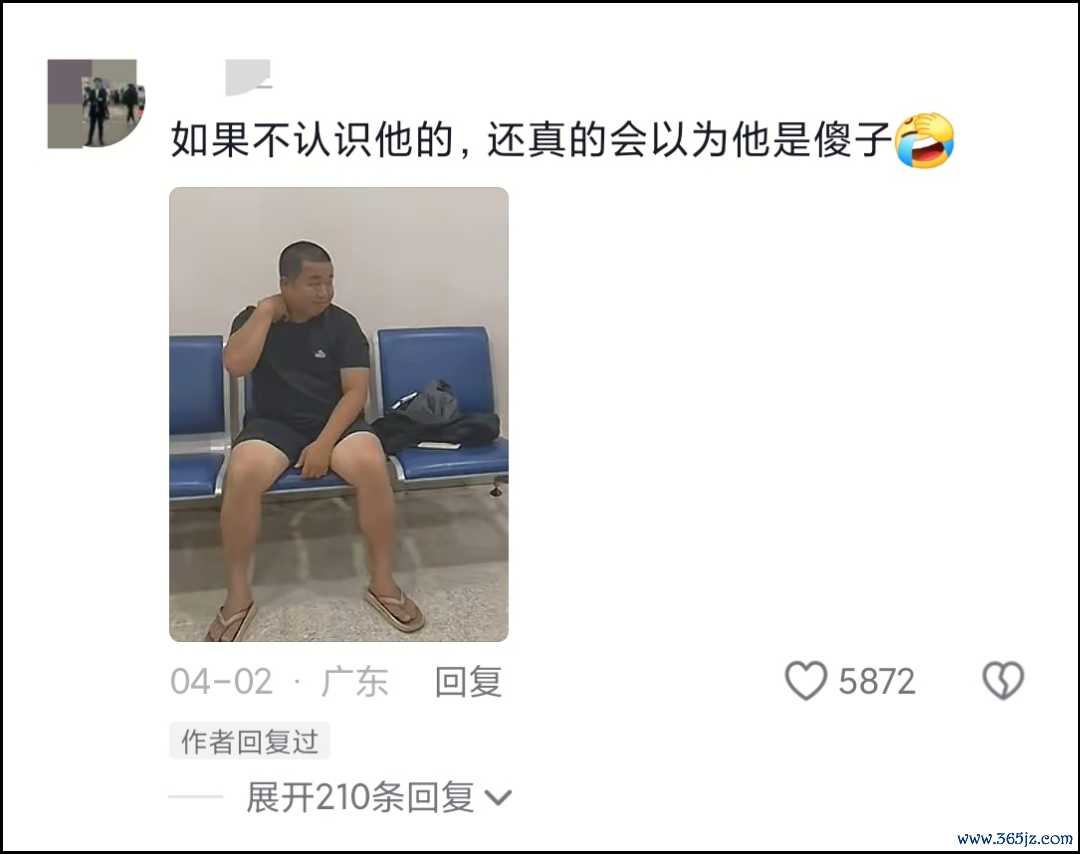Open the attached photo of seated man

[x=339, y=414]
